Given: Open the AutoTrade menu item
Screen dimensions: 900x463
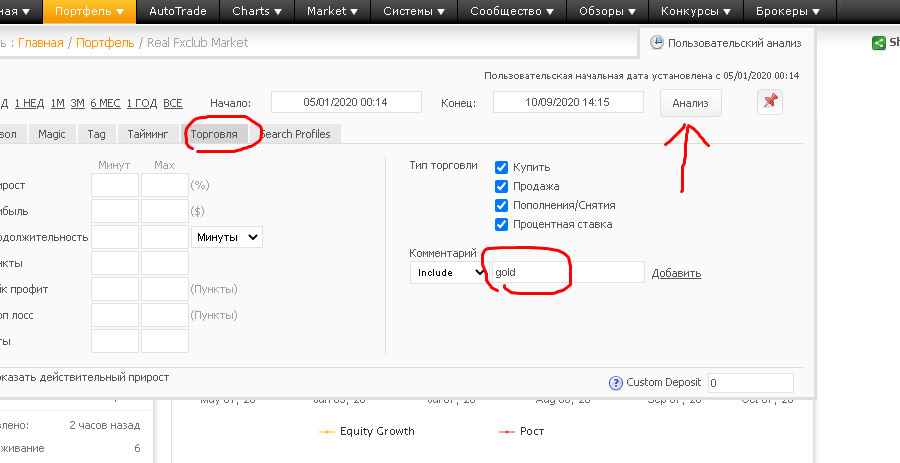Looking at the screenshot, I should point(177,11).
